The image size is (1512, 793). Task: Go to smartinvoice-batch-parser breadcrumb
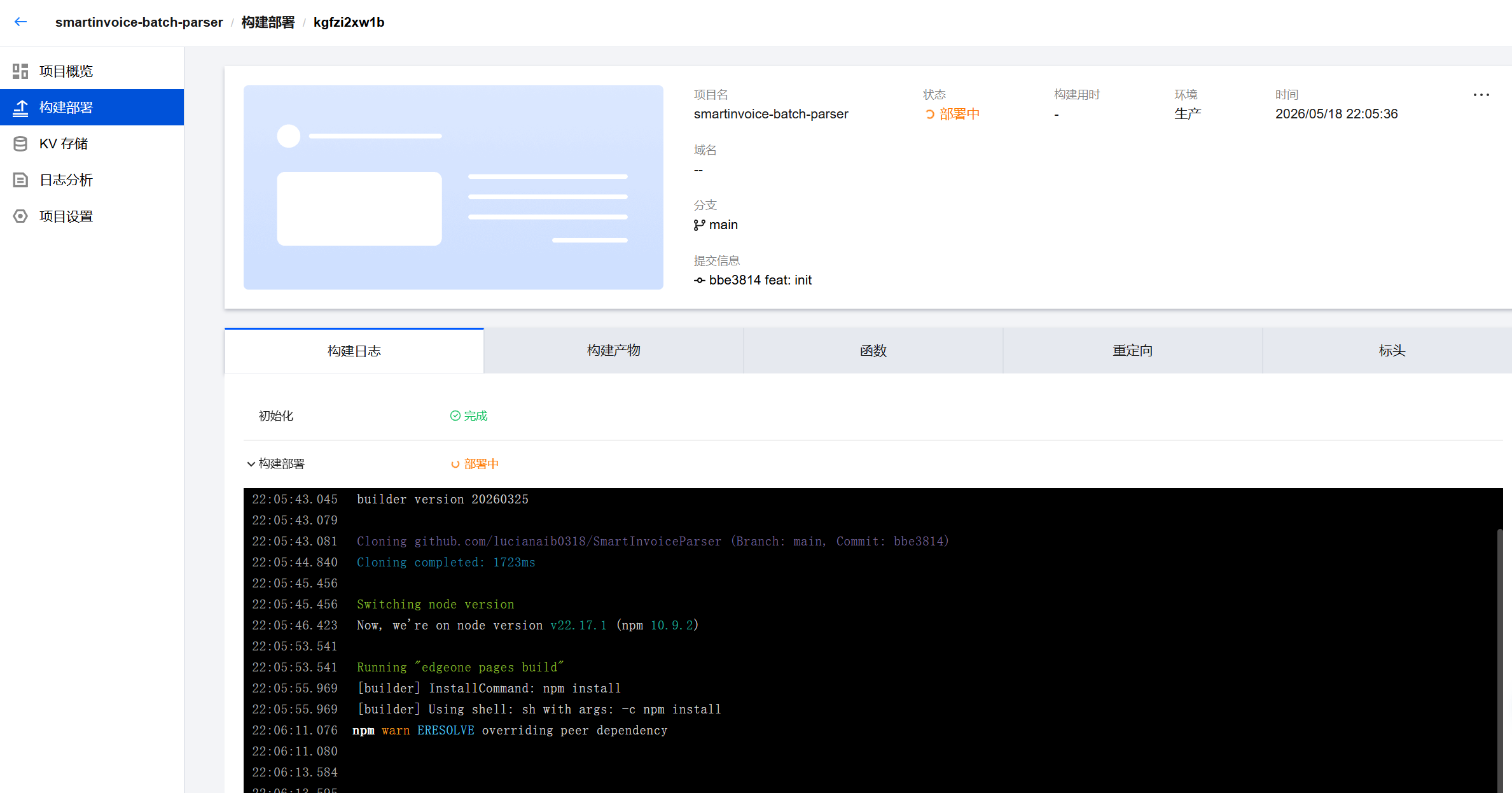[139, 22]
